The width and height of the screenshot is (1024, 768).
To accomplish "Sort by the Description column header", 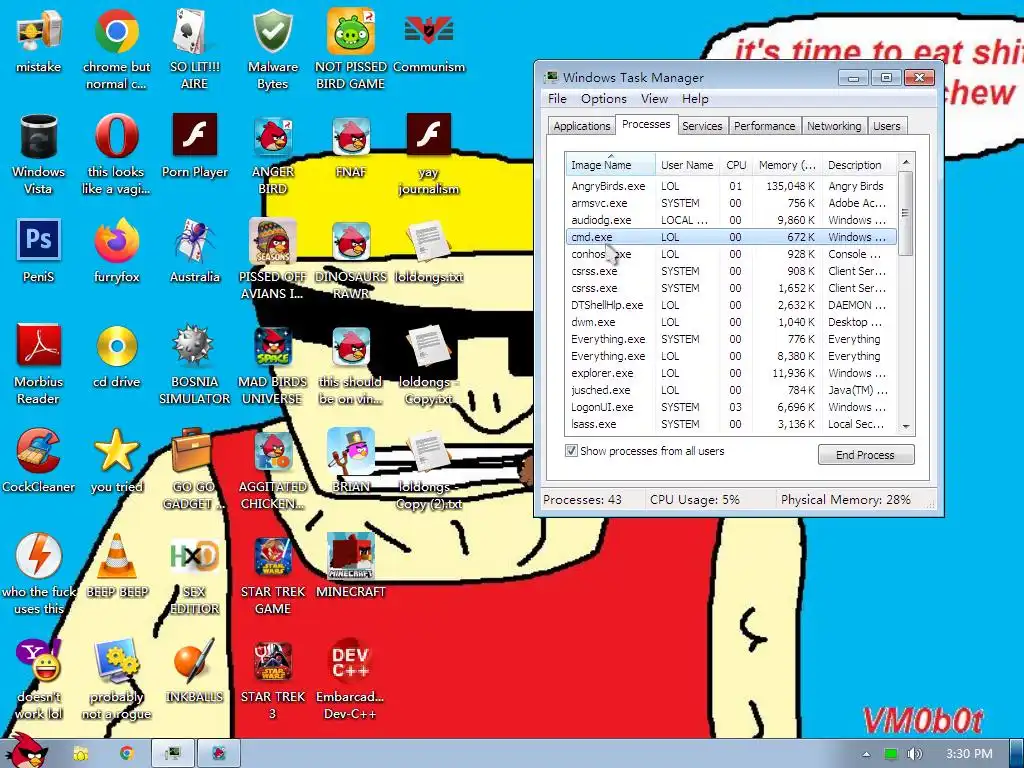I will (x=859, y=165).
